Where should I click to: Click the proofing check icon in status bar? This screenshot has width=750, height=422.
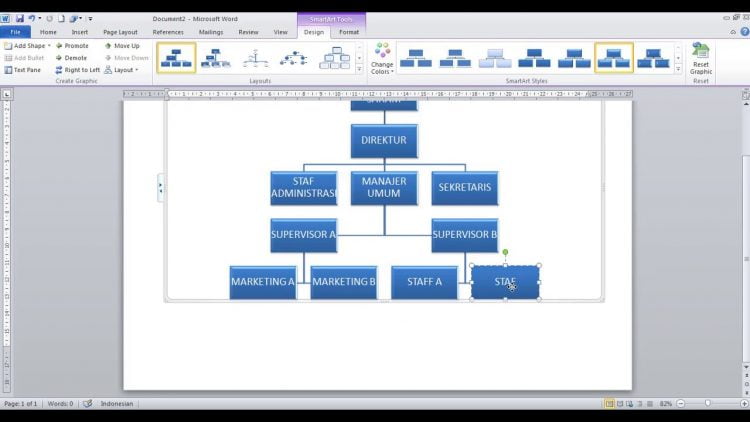coord(88,404)
